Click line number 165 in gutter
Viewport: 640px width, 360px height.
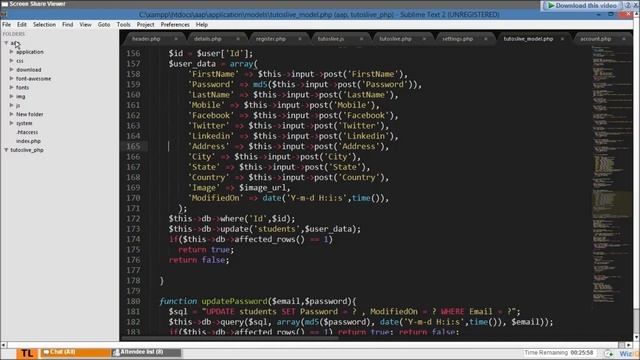pyautogui.click(x=133, y=146)
